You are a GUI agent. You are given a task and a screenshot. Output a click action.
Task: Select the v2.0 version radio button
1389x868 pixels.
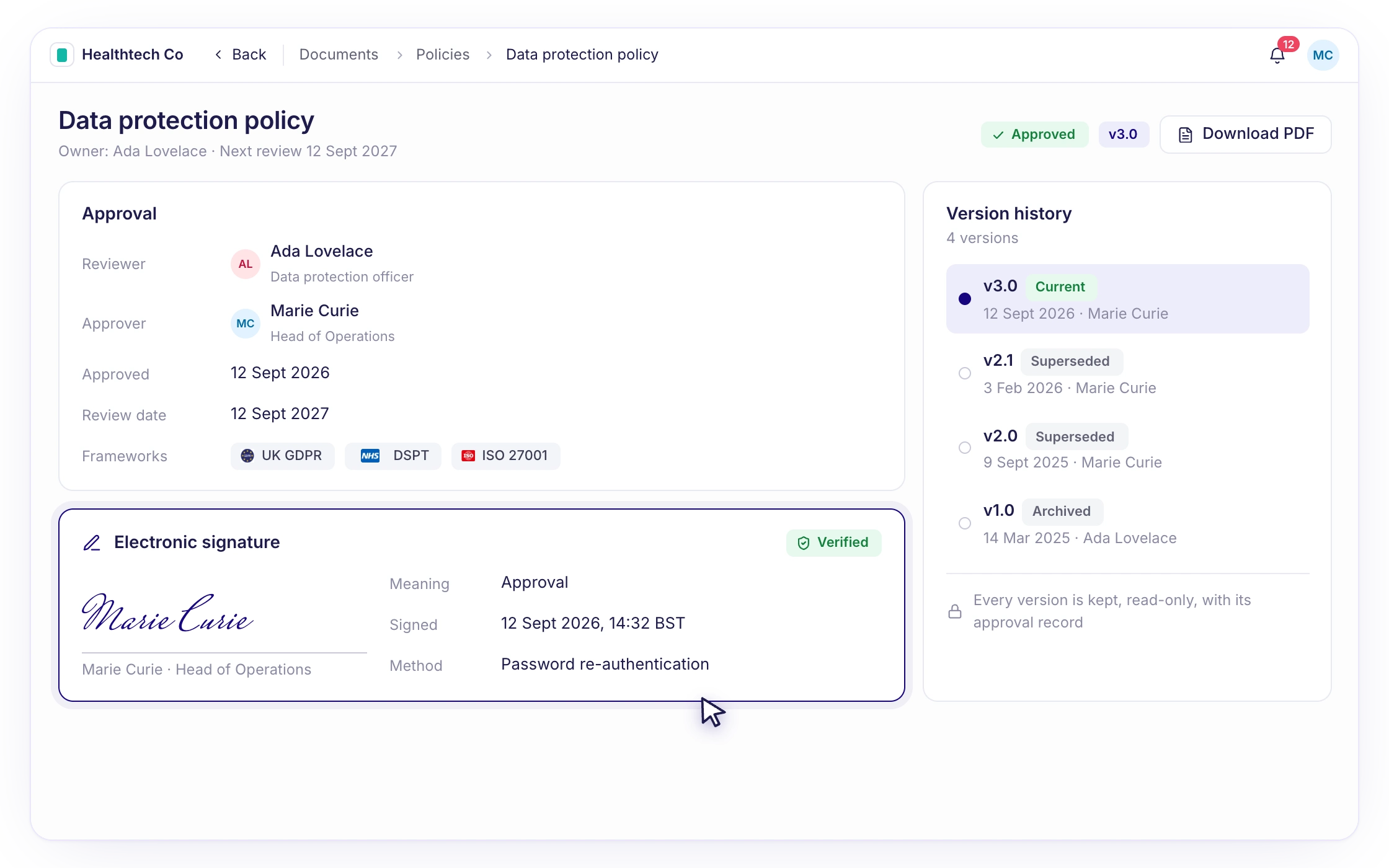coord(965,448)
